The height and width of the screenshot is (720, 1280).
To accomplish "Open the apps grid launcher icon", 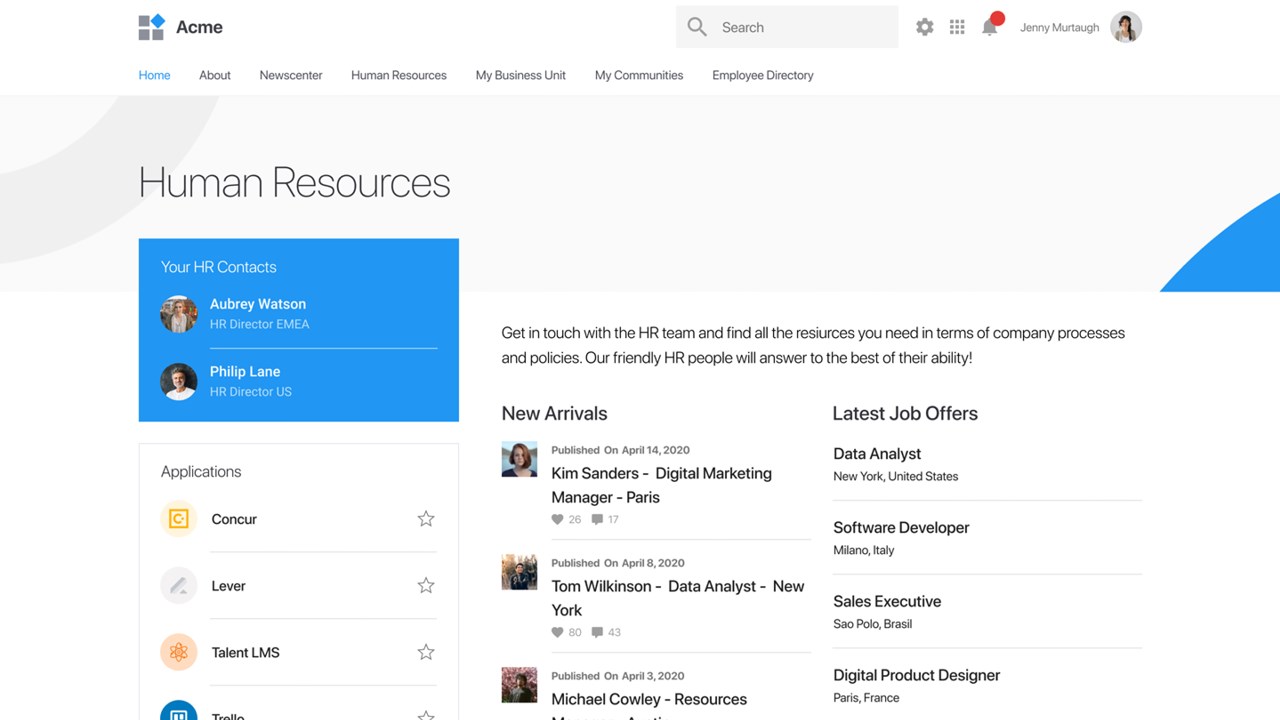I will coord(957,27).
